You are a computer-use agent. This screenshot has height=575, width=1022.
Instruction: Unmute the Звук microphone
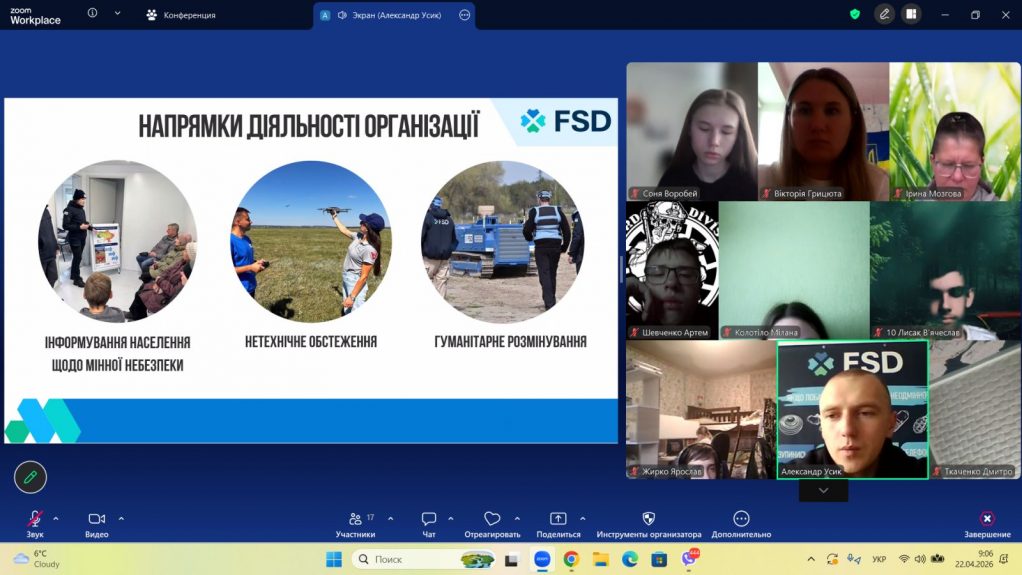[x=35, y=524]
